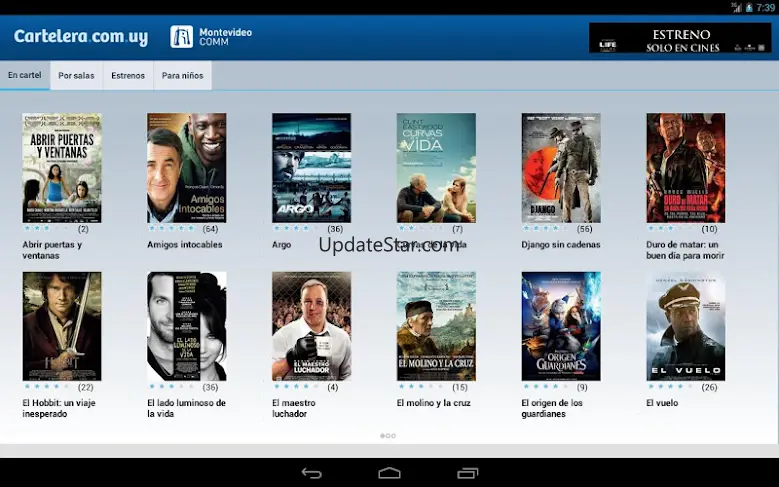
Task: Open the El vuelo movie poster
Action: coord(685,326)
